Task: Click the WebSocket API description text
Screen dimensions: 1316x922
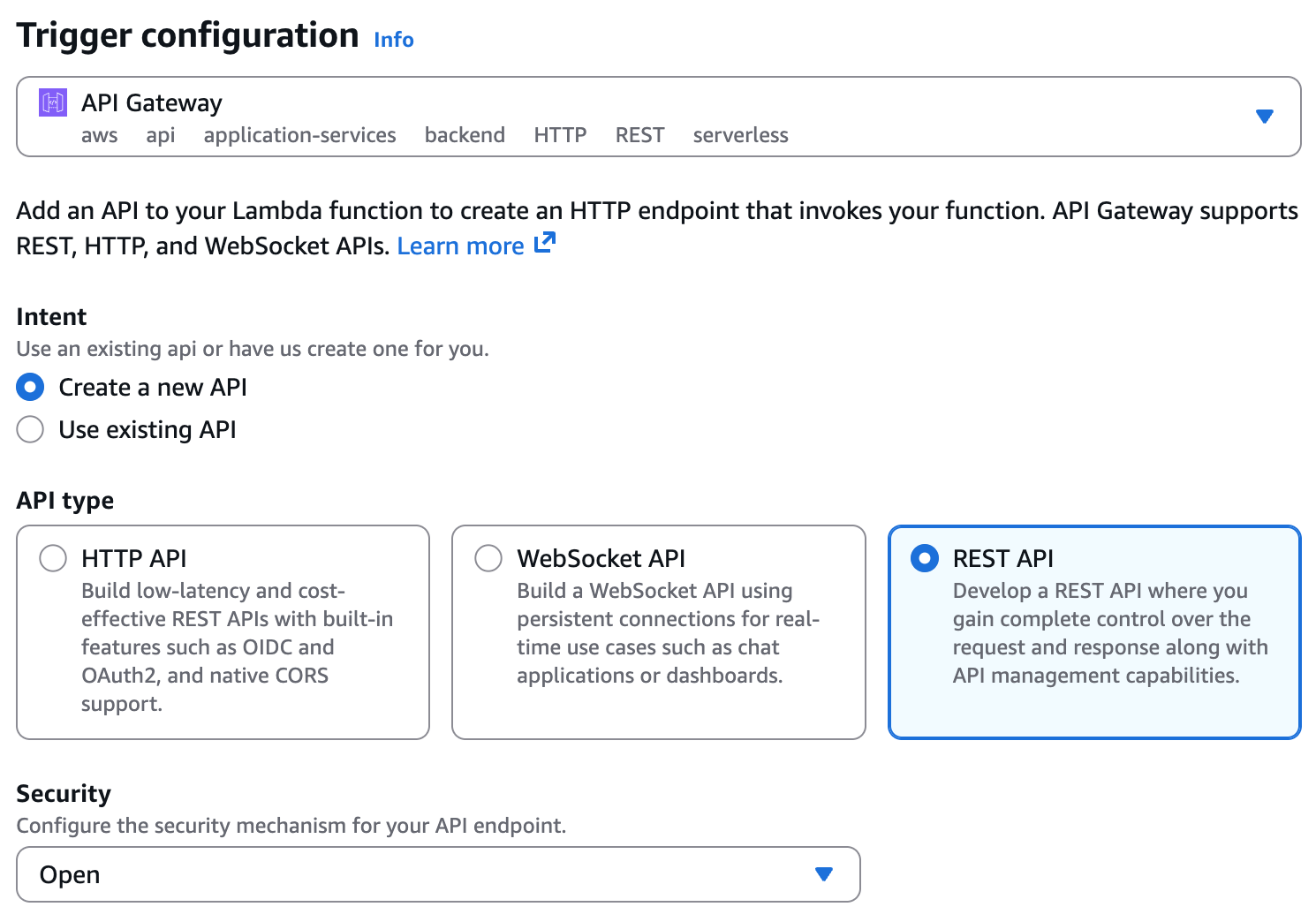Action: pos(668,633)
